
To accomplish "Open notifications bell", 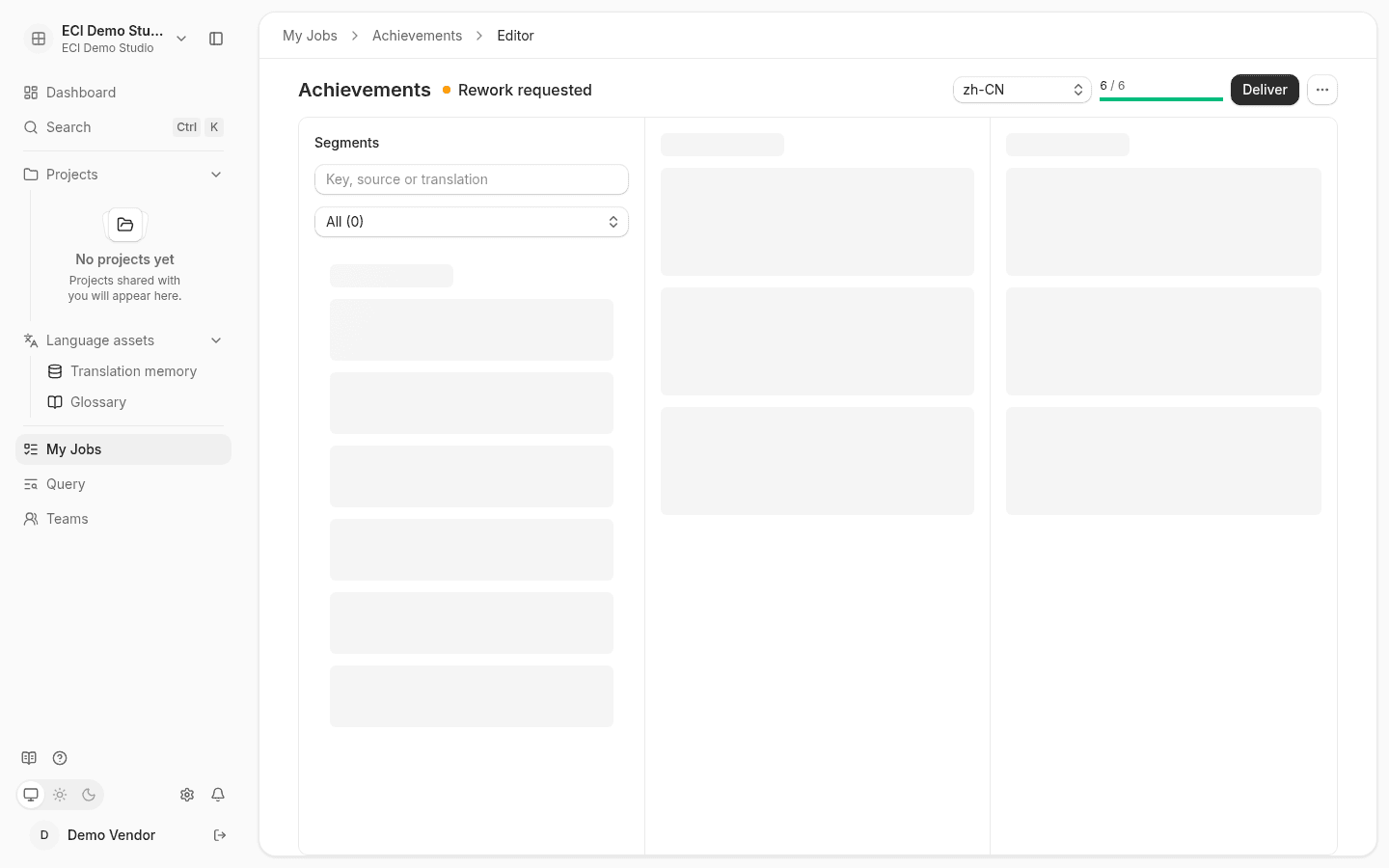I will point(218,795).
